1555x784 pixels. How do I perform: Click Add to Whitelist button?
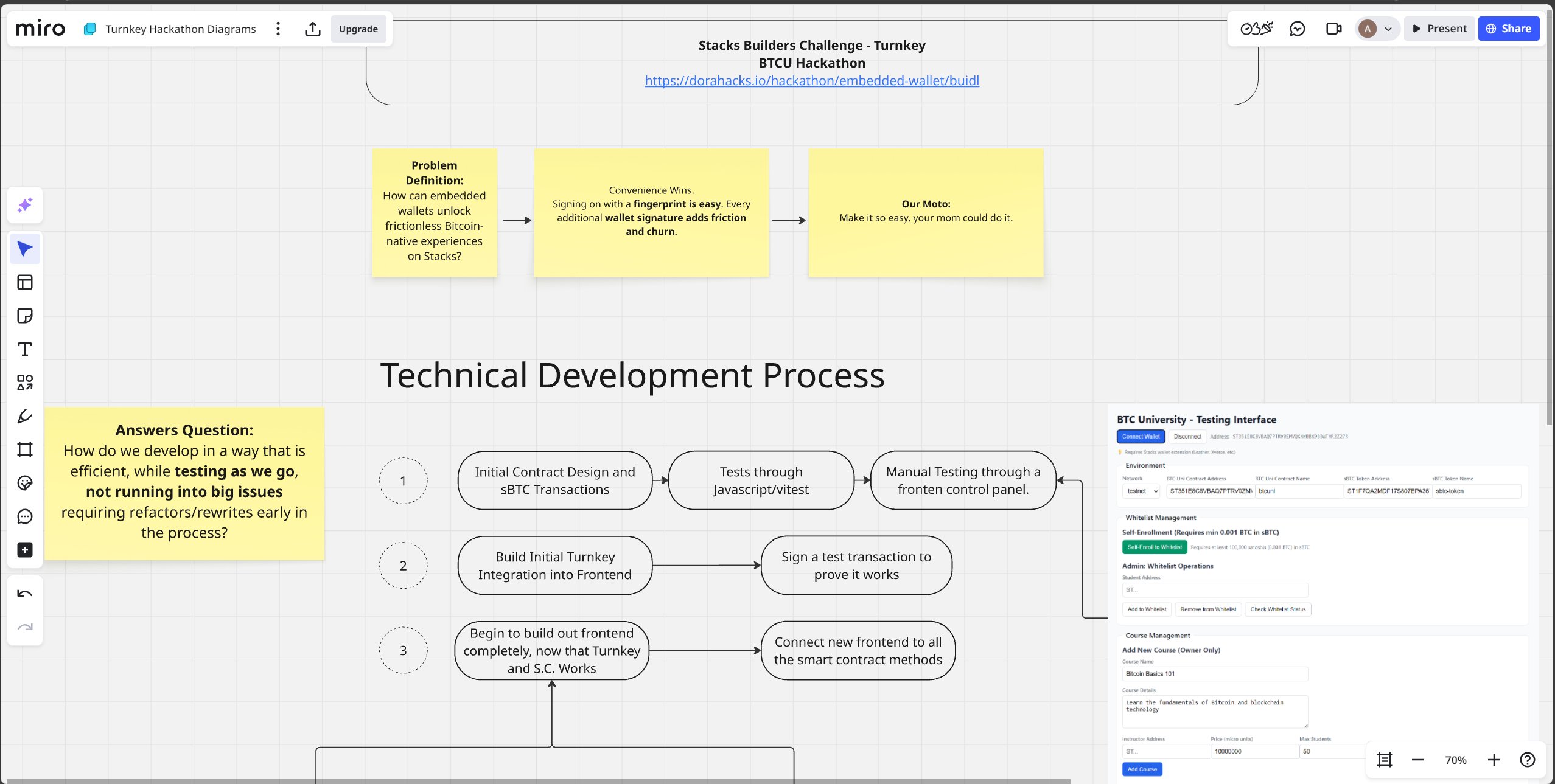1147,609
